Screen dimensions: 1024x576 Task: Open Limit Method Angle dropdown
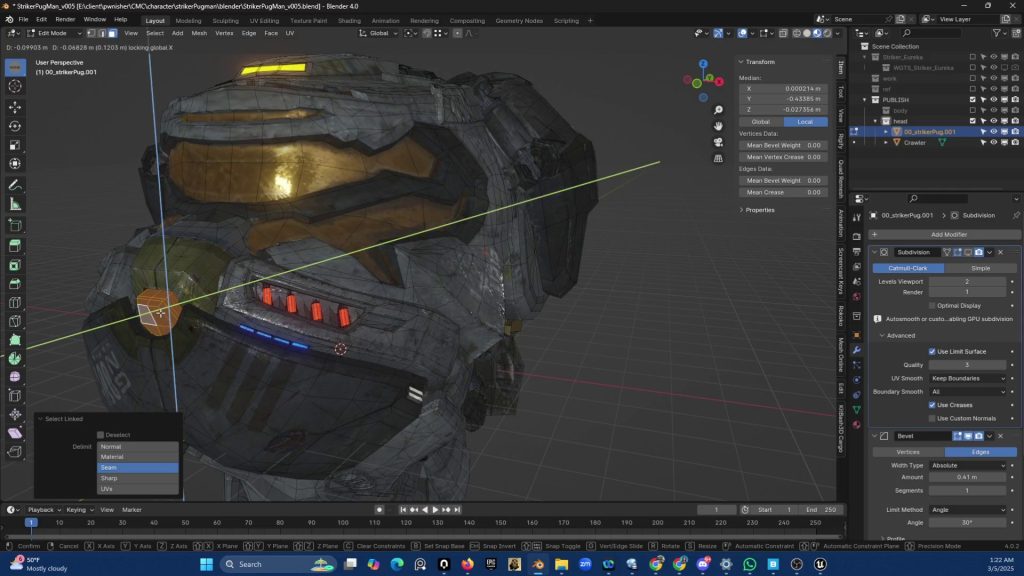coord(968,510)
